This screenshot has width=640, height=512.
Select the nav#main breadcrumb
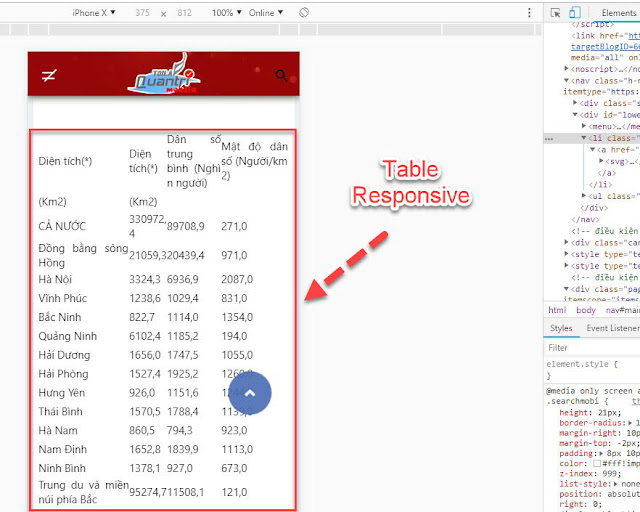point(622,310)
